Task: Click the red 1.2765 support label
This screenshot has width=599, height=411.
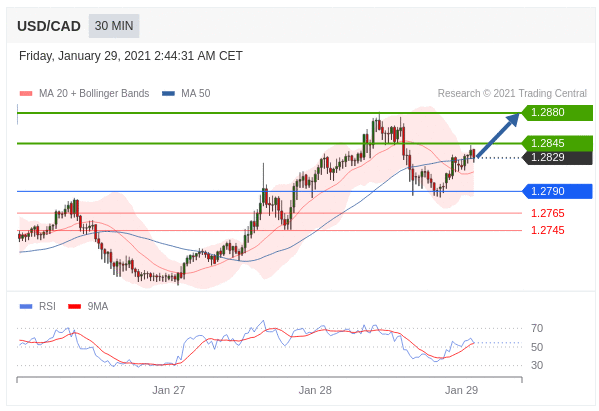Action: (x=547, y=213)
